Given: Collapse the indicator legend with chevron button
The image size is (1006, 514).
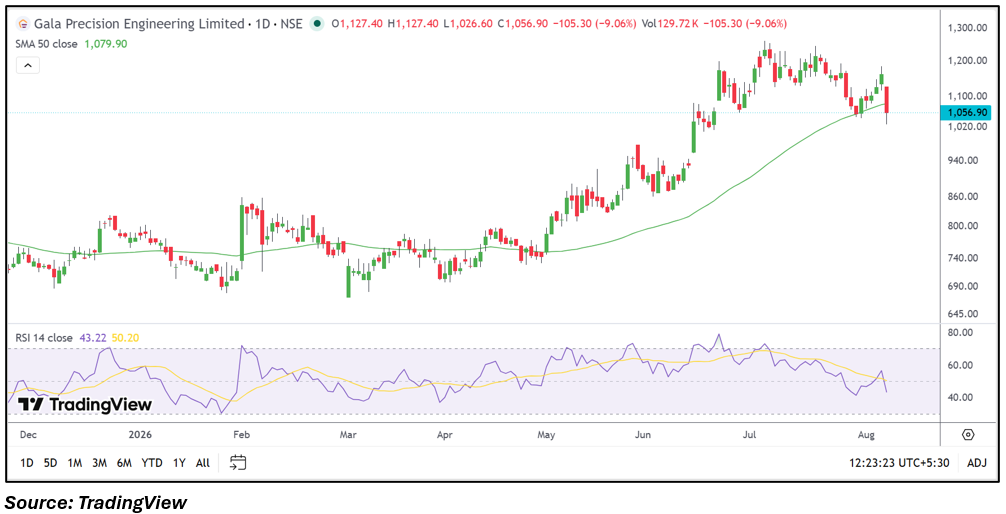Looking at the screenshot, I should [29, 65].
